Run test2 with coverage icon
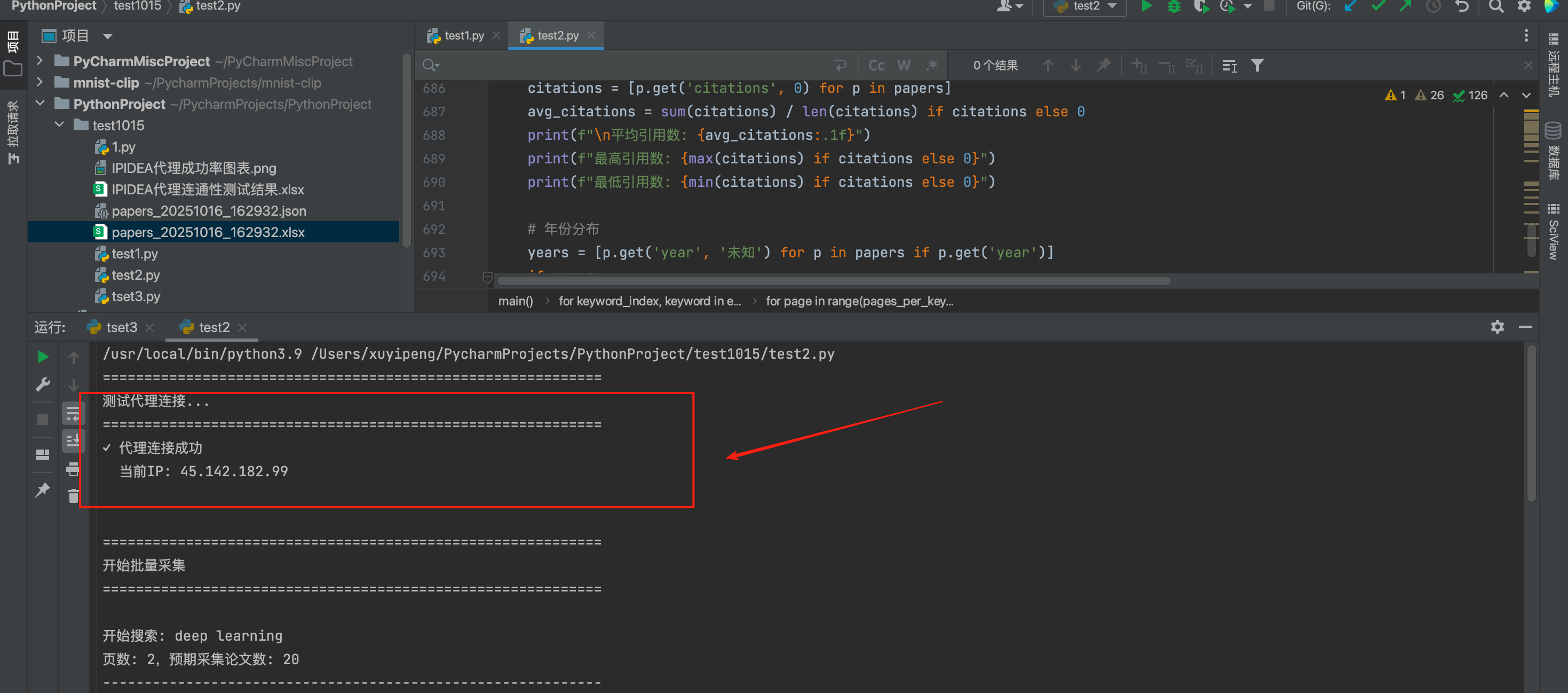This screenshot has width=1568, height=693. point(1200,7)
